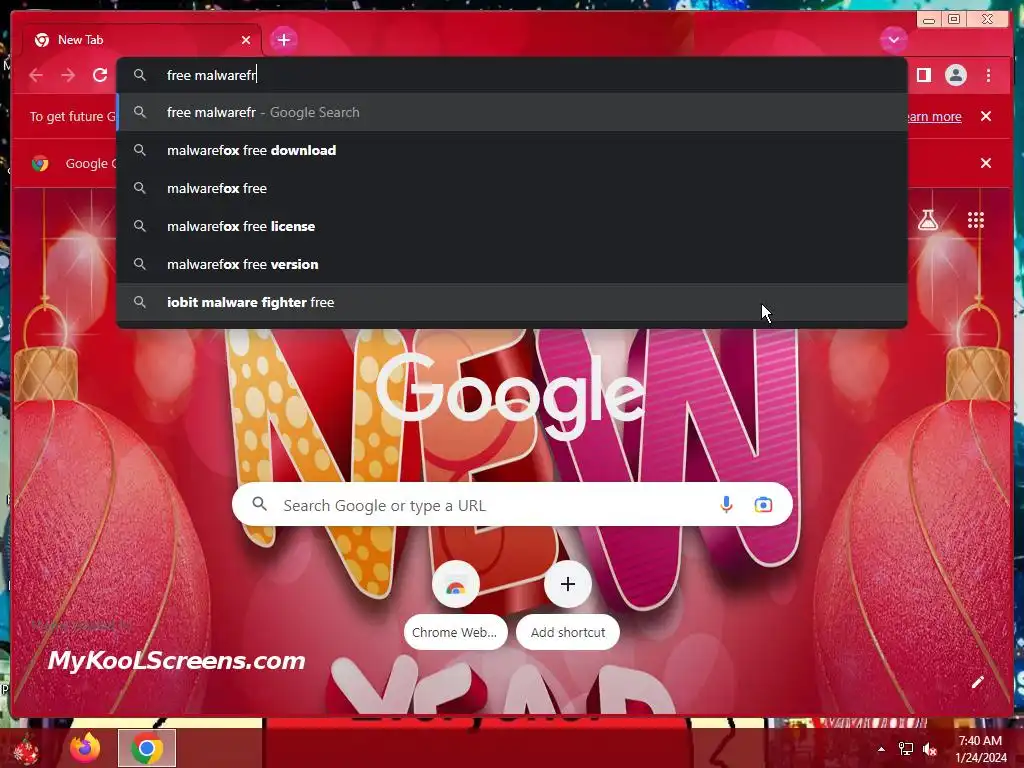1024x768 pixels.
Task: Click search magnifier in Google search box
Action: [260, 504]
